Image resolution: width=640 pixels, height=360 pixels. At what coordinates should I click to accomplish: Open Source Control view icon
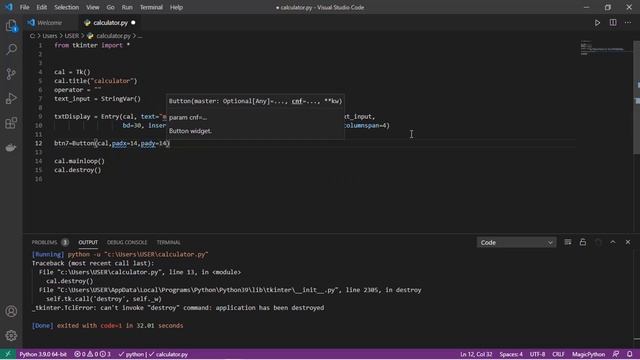click(11, 74)
